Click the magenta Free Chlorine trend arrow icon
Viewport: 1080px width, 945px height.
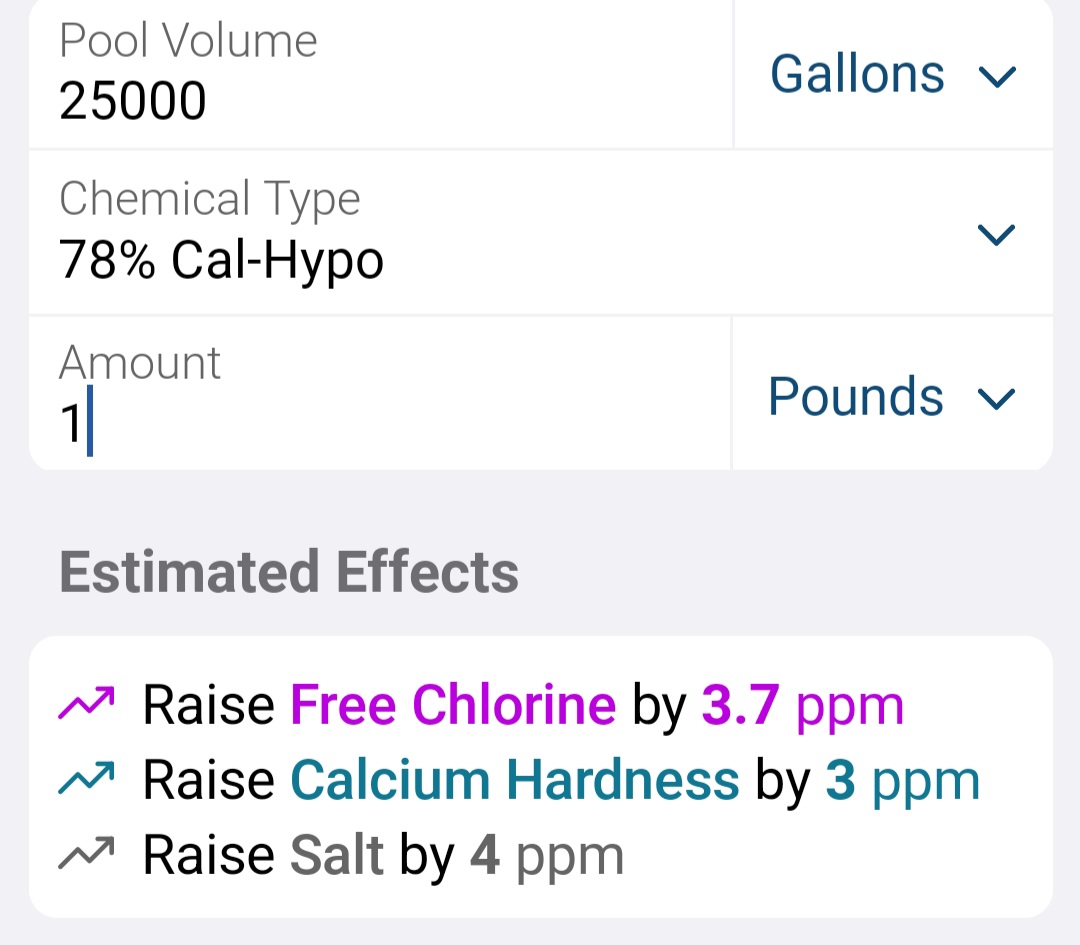[x=86, y=703]
